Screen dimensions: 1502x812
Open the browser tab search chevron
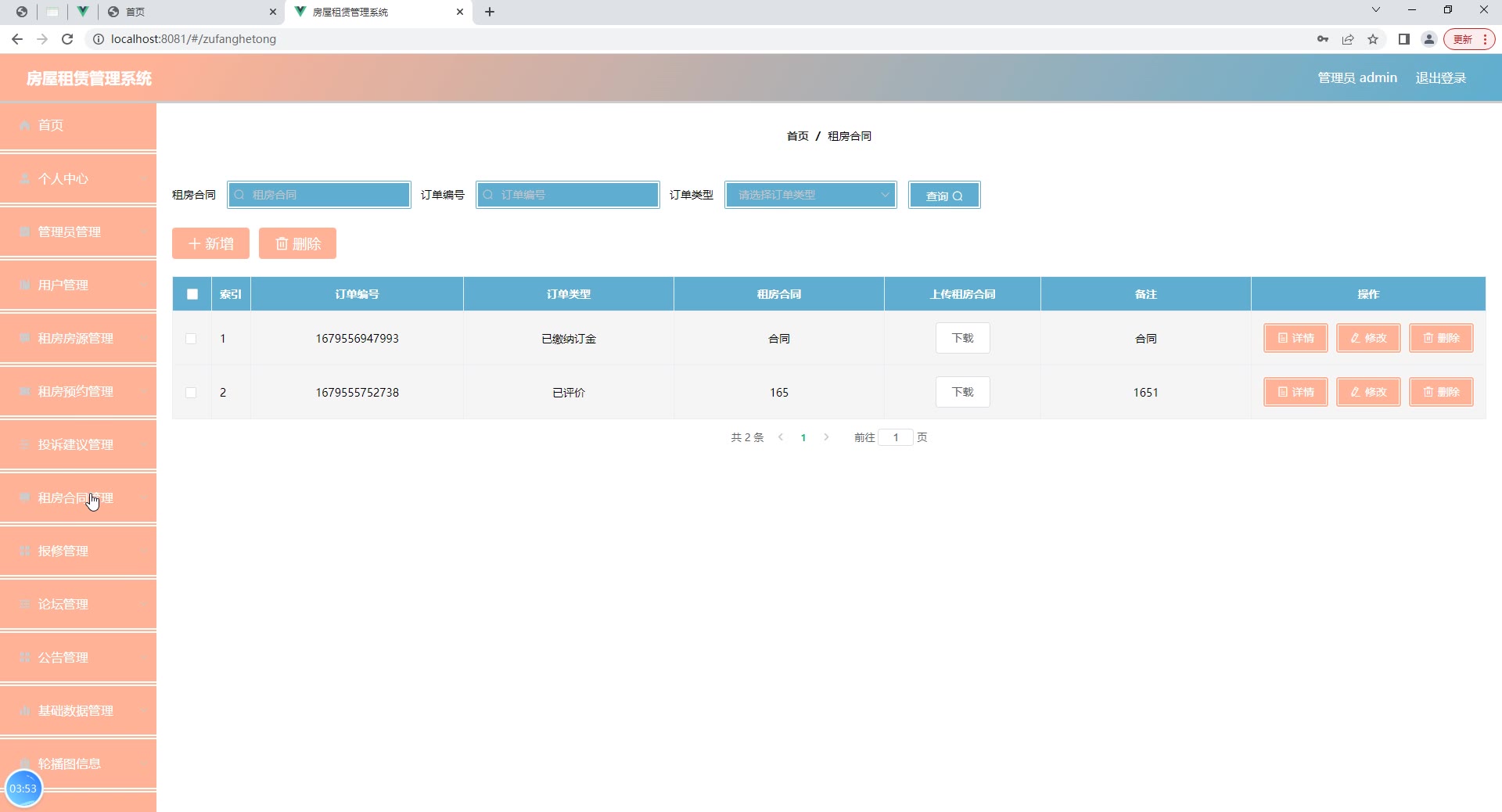point(1376,10)
